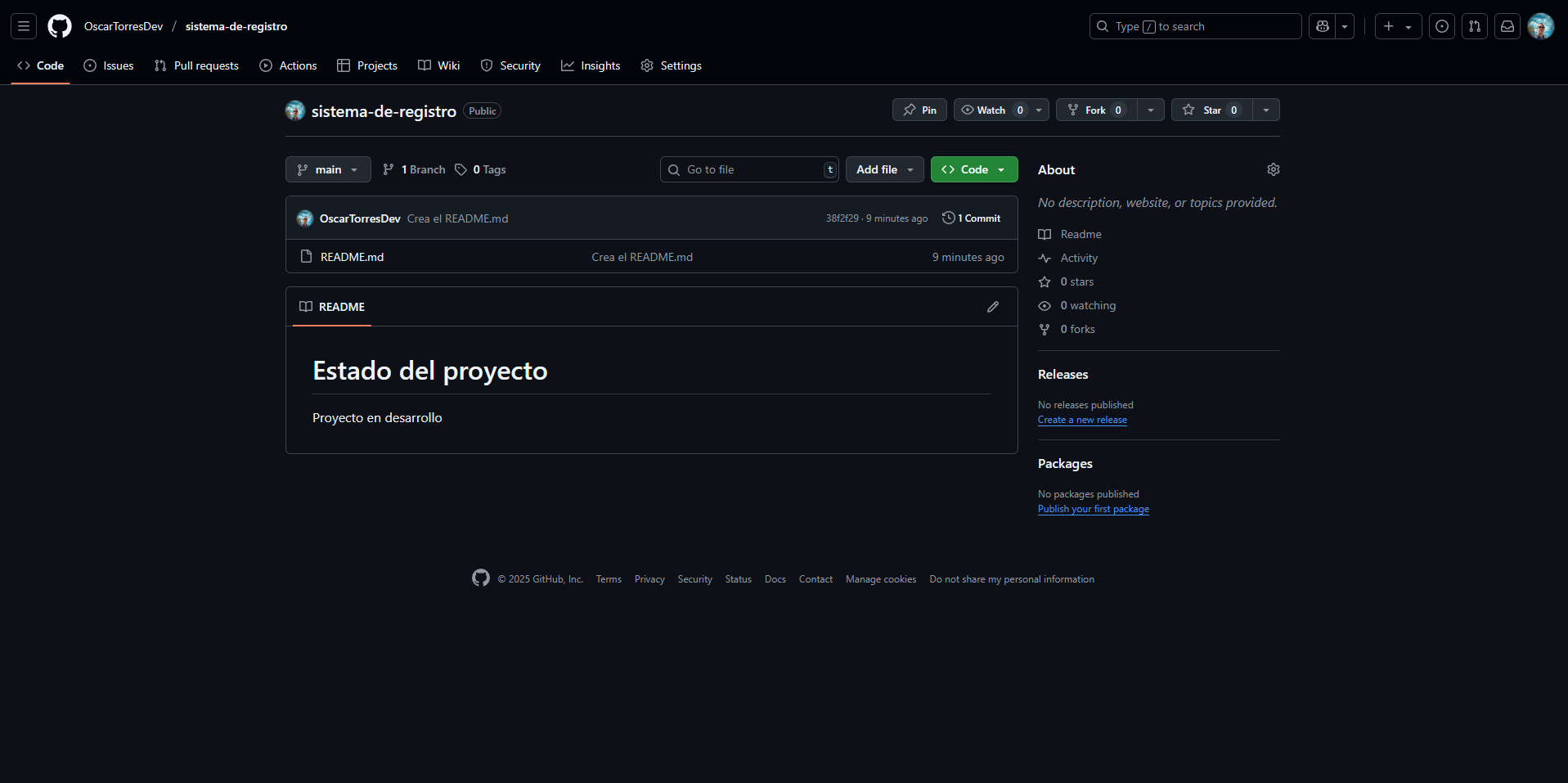
Task: Open sistema-de-registro breadcrumb link
Action: coord(236,26)
